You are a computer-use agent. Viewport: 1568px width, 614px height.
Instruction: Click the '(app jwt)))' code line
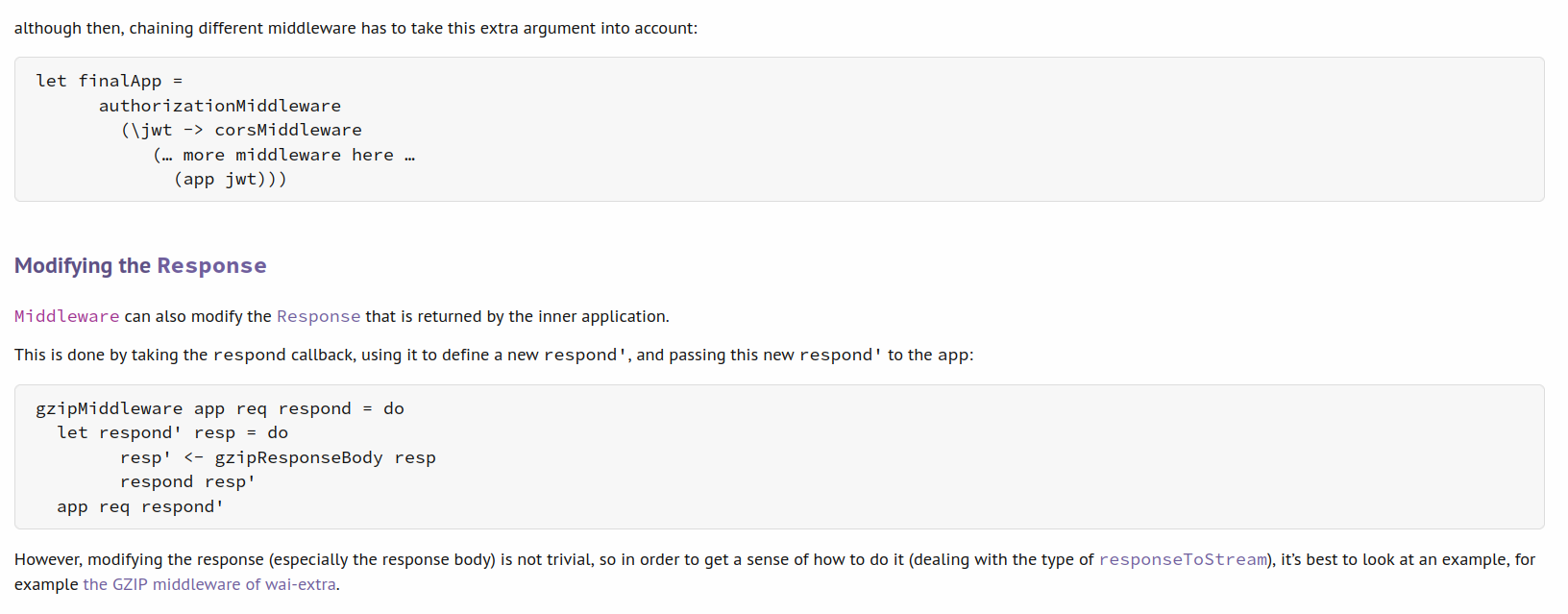tap(231, 179)
